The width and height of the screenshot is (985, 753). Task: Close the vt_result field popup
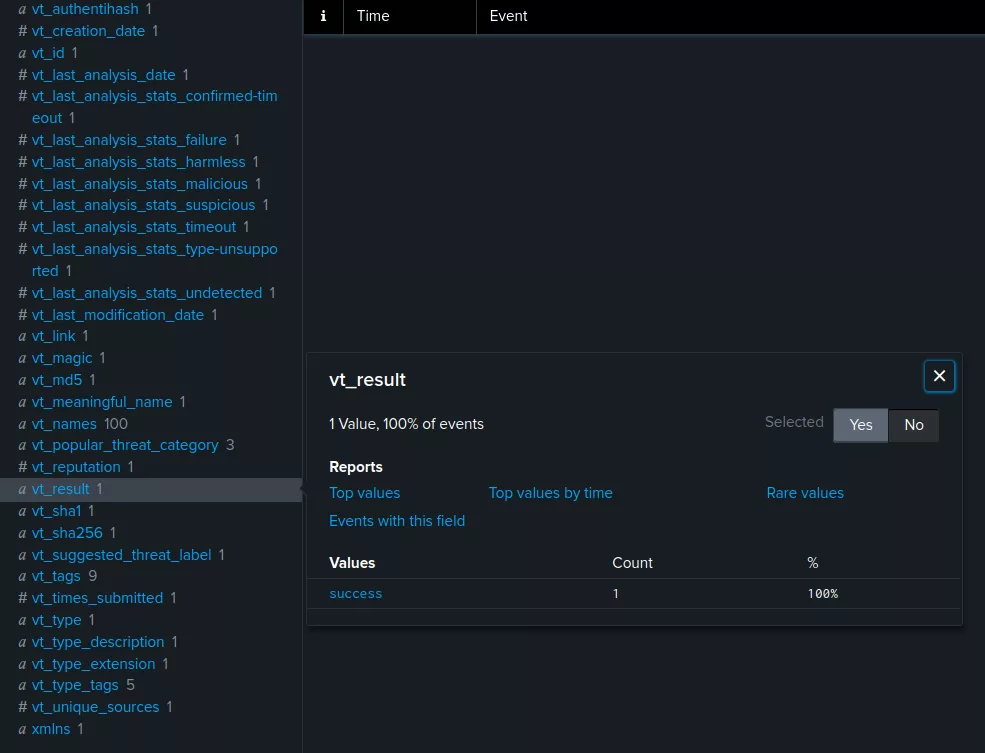[x=939, y=376]
